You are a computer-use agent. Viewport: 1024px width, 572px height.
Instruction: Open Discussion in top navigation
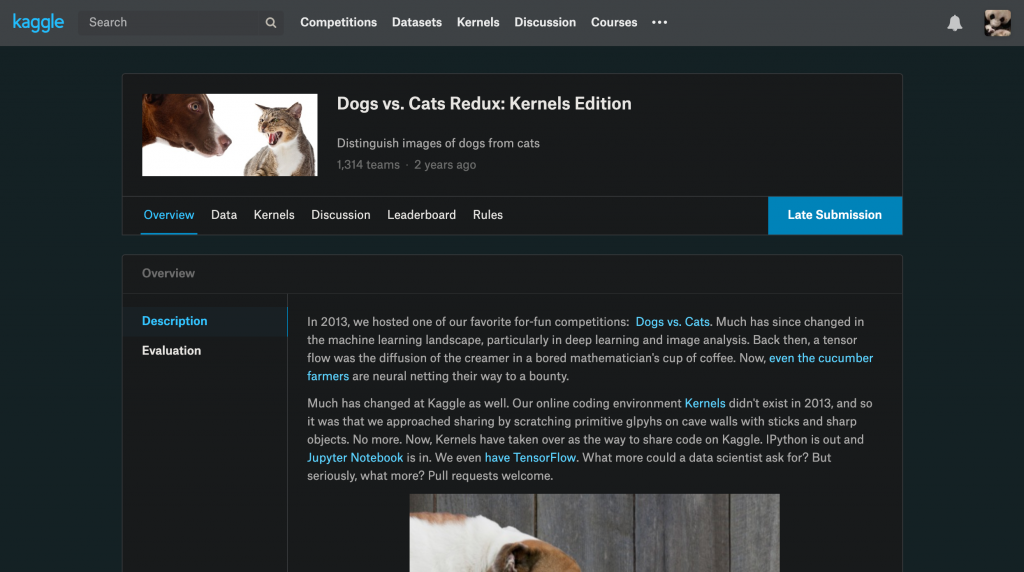click(x=545, y=22)
